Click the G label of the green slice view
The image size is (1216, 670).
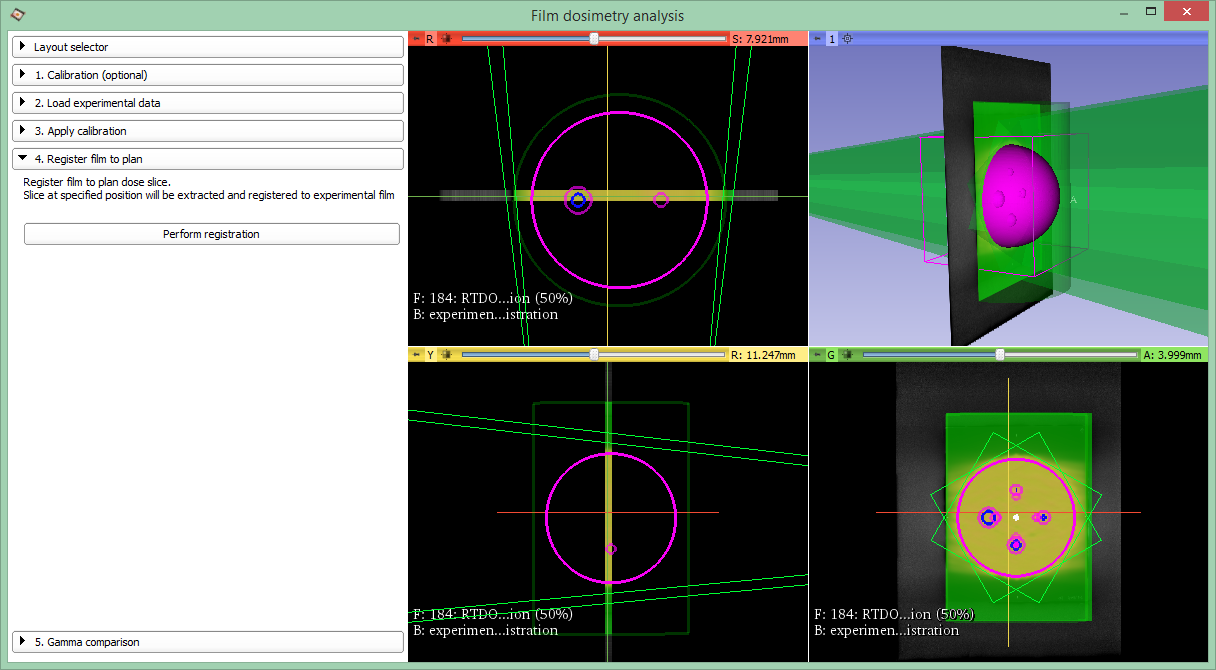tap(831, 355)
